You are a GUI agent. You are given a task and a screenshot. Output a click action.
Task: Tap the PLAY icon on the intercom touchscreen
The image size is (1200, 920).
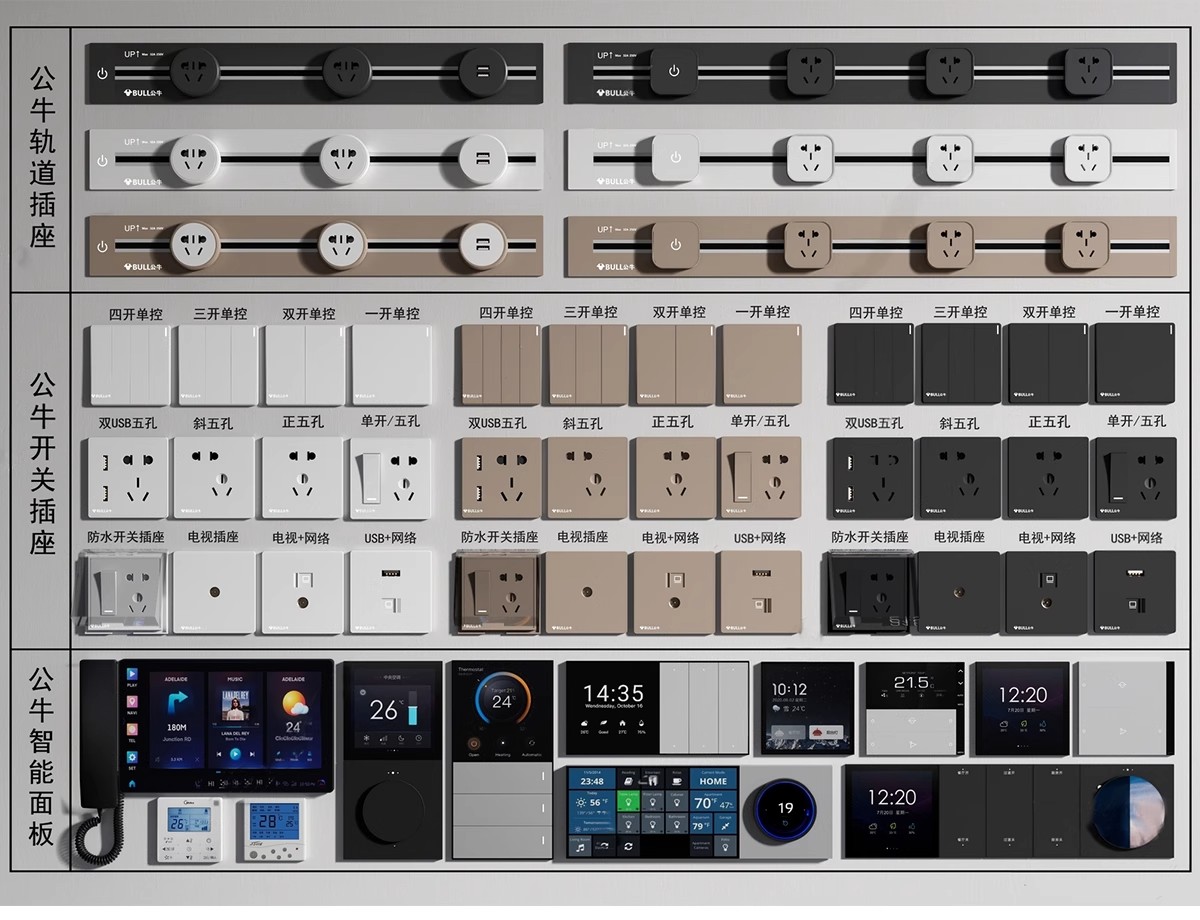coord(132,674)
